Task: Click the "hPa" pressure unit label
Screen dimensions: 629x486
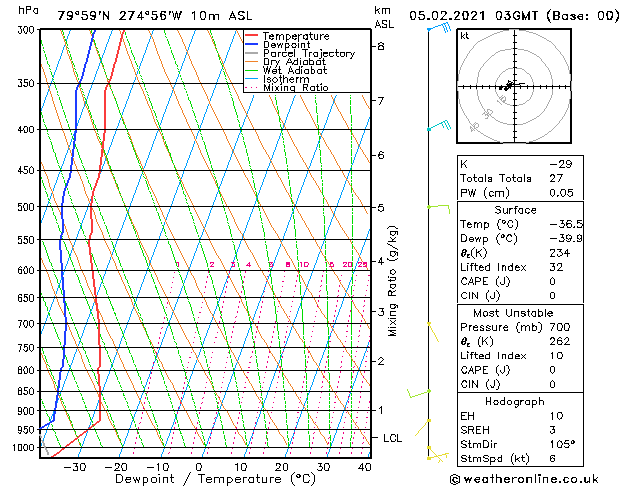Action: pos(28,11)
